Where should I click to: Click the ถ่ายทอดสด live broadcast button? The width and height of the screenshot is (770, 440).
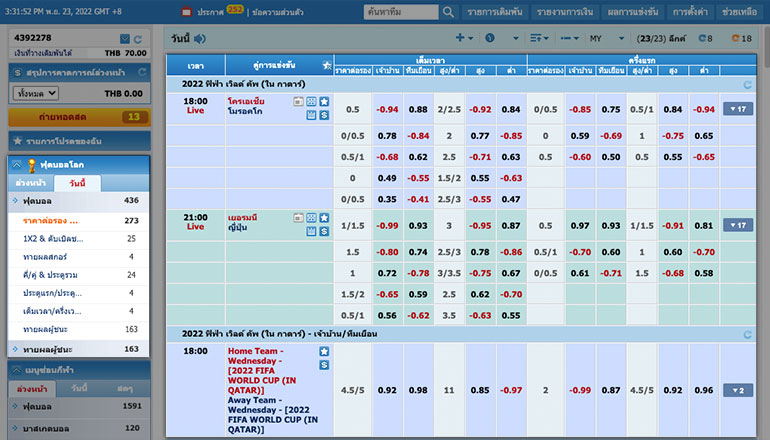pos(79,117)
